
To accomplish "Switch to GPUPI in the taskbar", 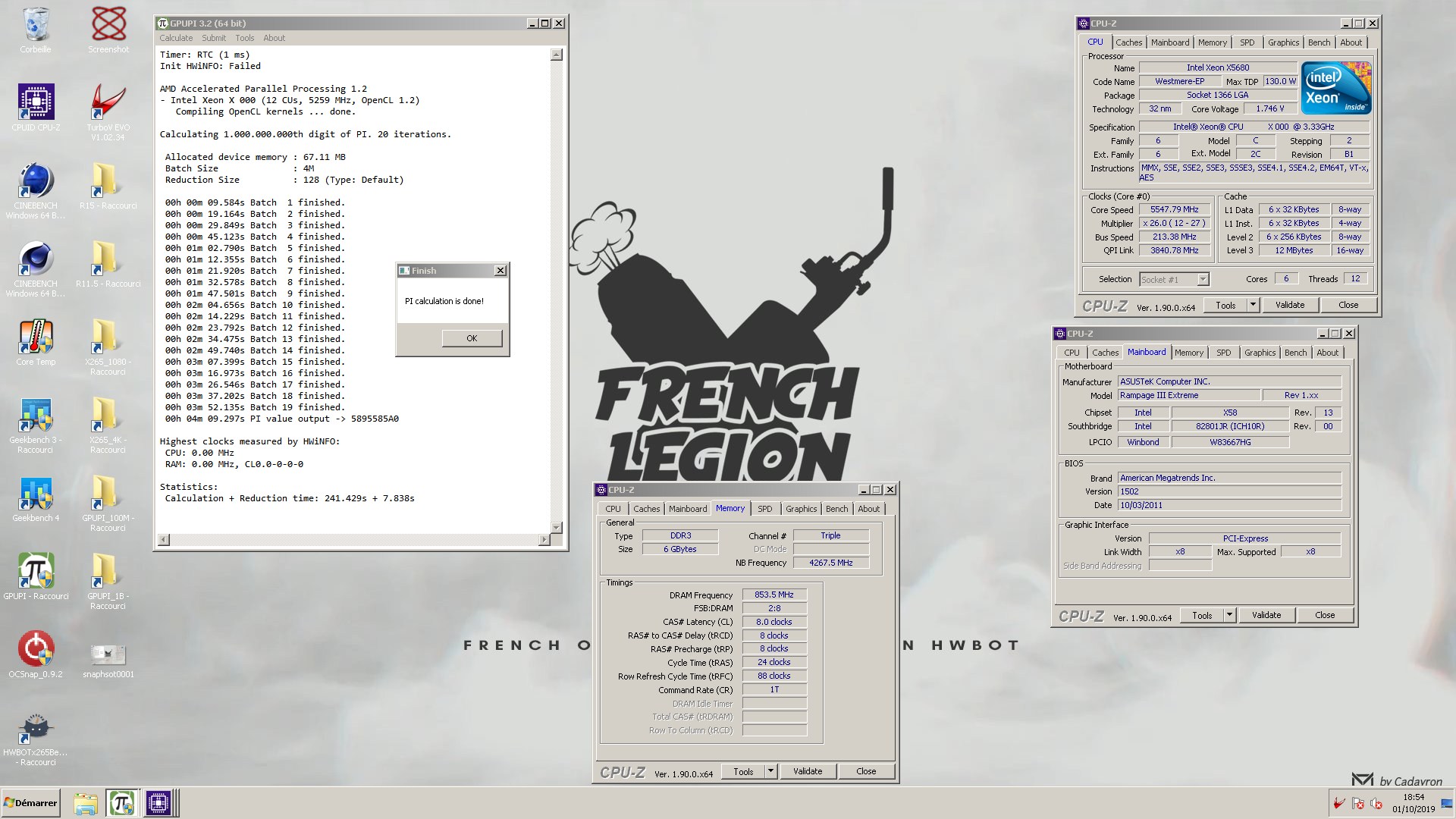I will coord(121,803).
